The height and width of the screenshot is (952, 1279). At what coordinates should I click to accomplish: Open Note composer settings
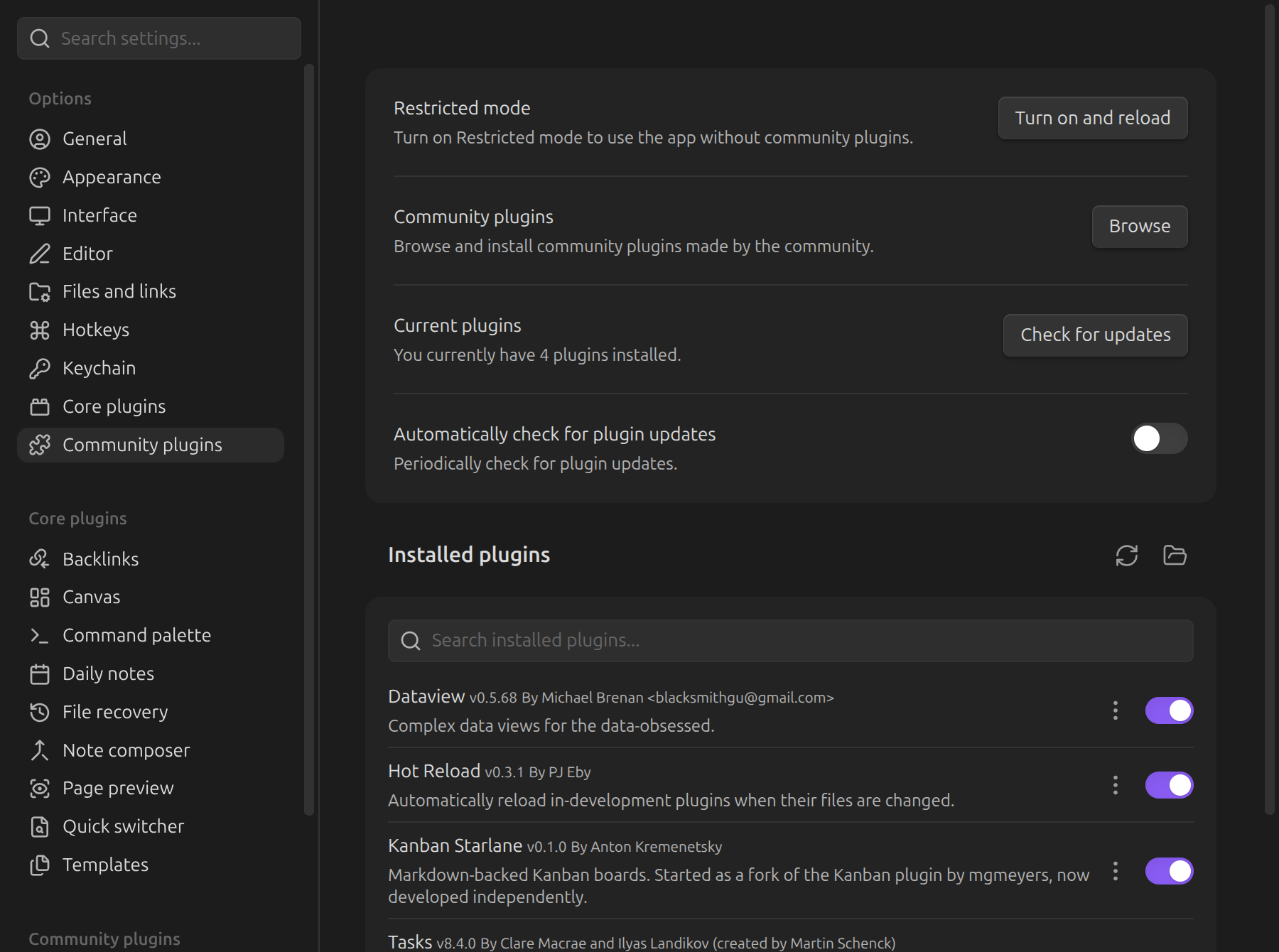tap(151, 750)
